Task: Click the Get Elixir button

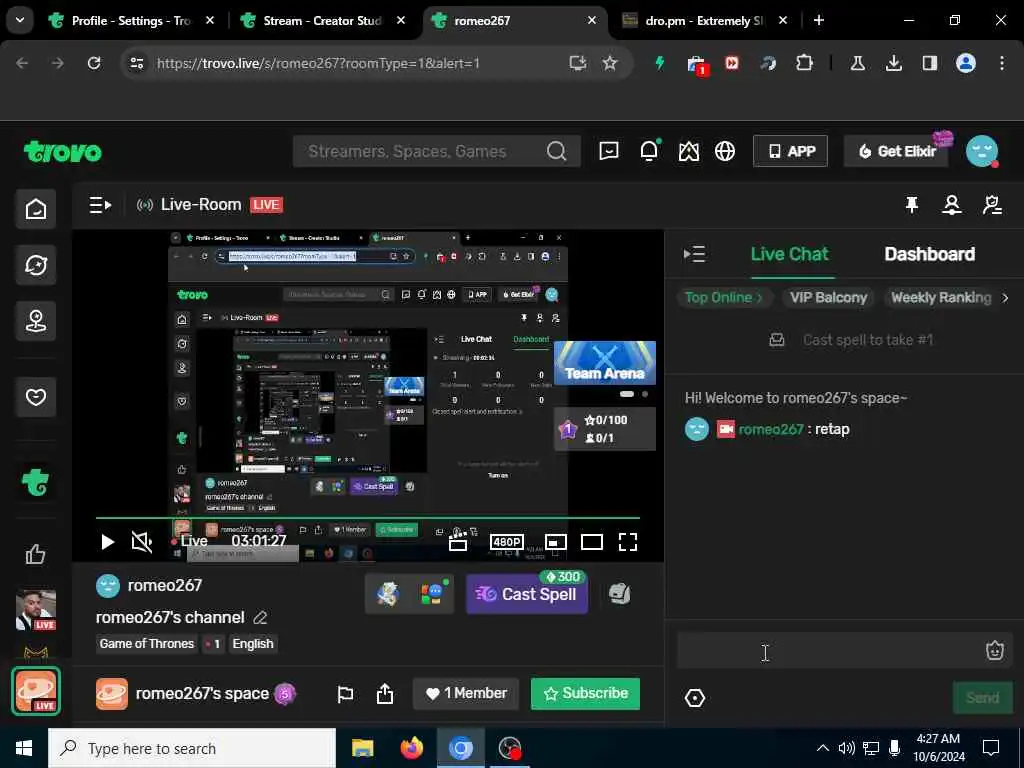Action: (x=897, y=152)
